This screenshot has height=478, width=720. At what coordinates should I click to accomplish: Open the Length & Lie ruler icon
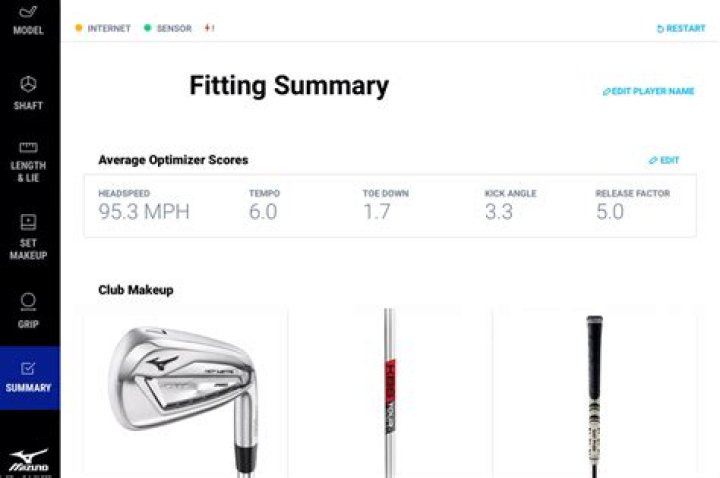point(28,147)
